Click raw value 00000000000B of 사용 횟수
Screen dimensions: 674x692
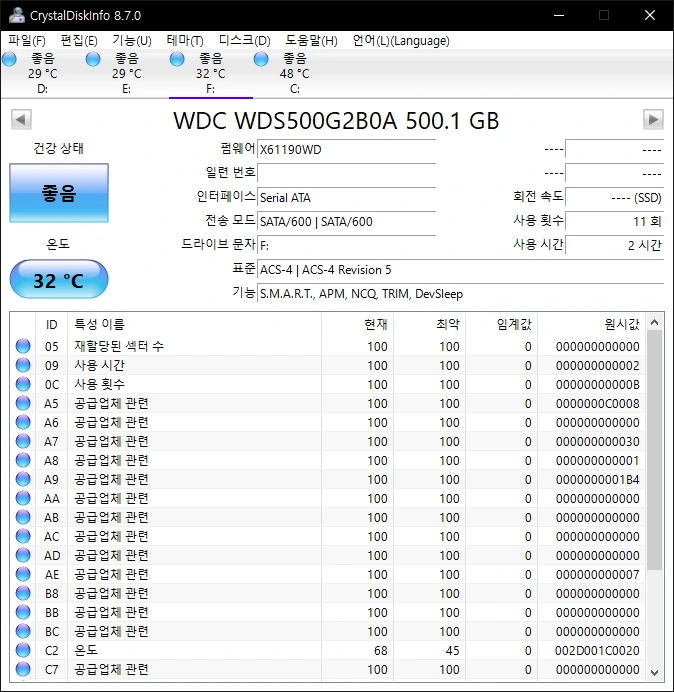(x=598, y=384)
